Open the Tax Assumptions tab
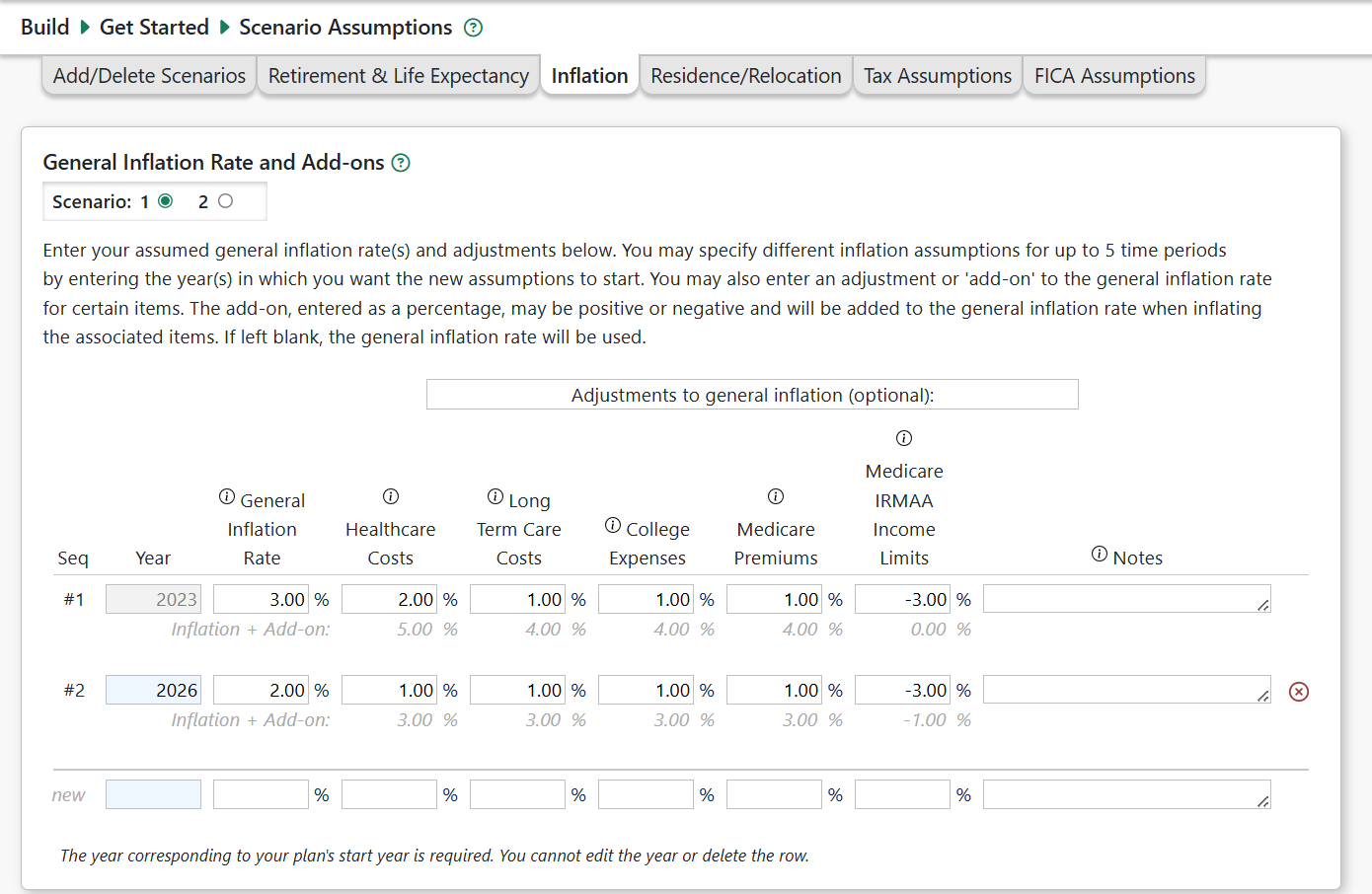Viewport: 1372px width, 894px height. pyautogui.click(x=937, y=76)
